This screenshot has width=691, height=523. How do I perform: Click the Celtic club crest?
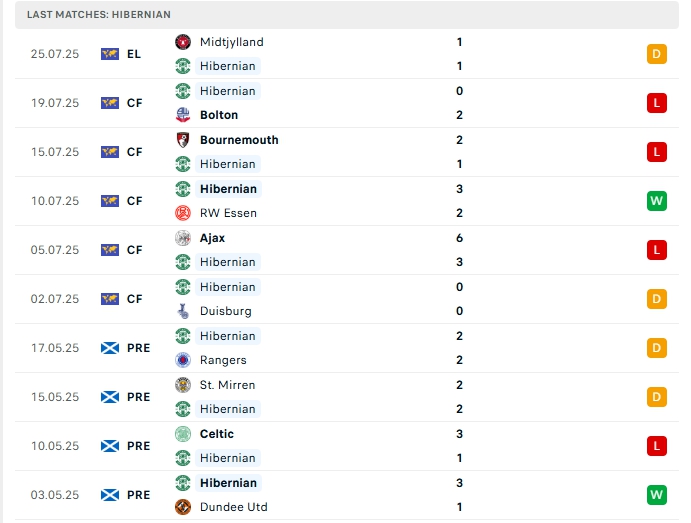coord(183,434)
